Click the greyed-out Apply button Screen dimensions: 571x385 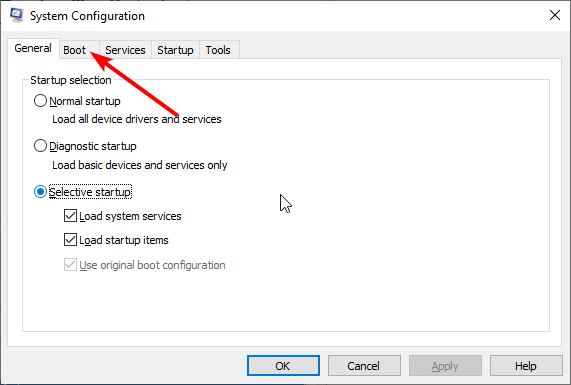pos(445,365)
